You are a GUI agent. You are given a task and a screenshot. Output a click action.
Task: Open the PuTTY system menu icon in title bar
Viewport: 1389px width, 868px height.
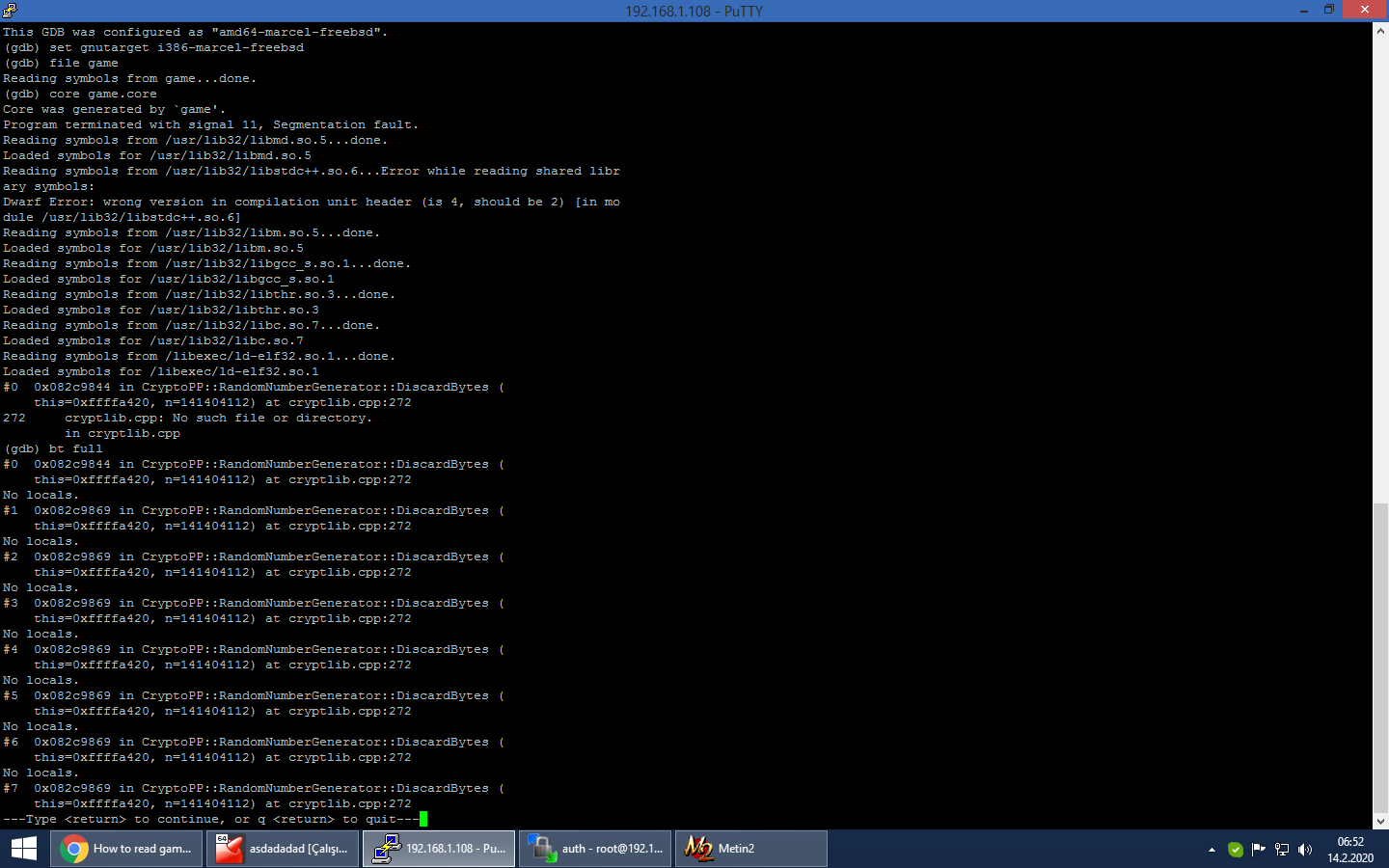pyautogui.click(x=10, y=10)
